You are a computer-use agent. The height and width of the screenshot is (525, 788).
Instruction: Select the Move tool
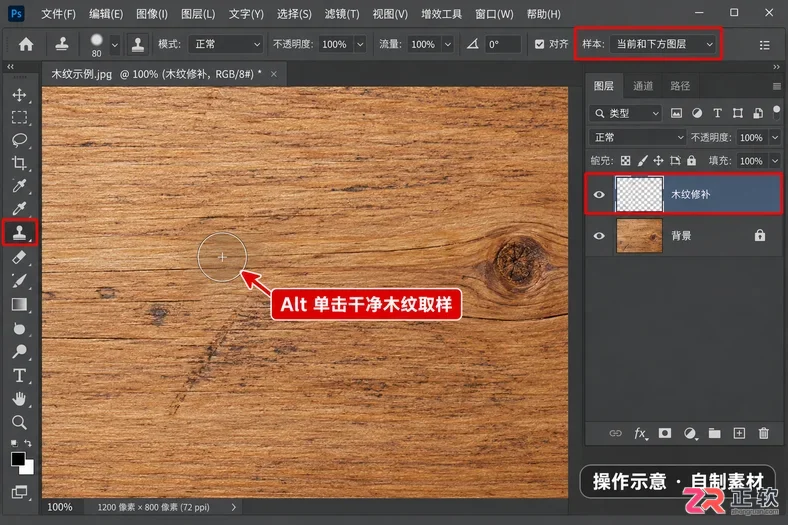point(19,94)
